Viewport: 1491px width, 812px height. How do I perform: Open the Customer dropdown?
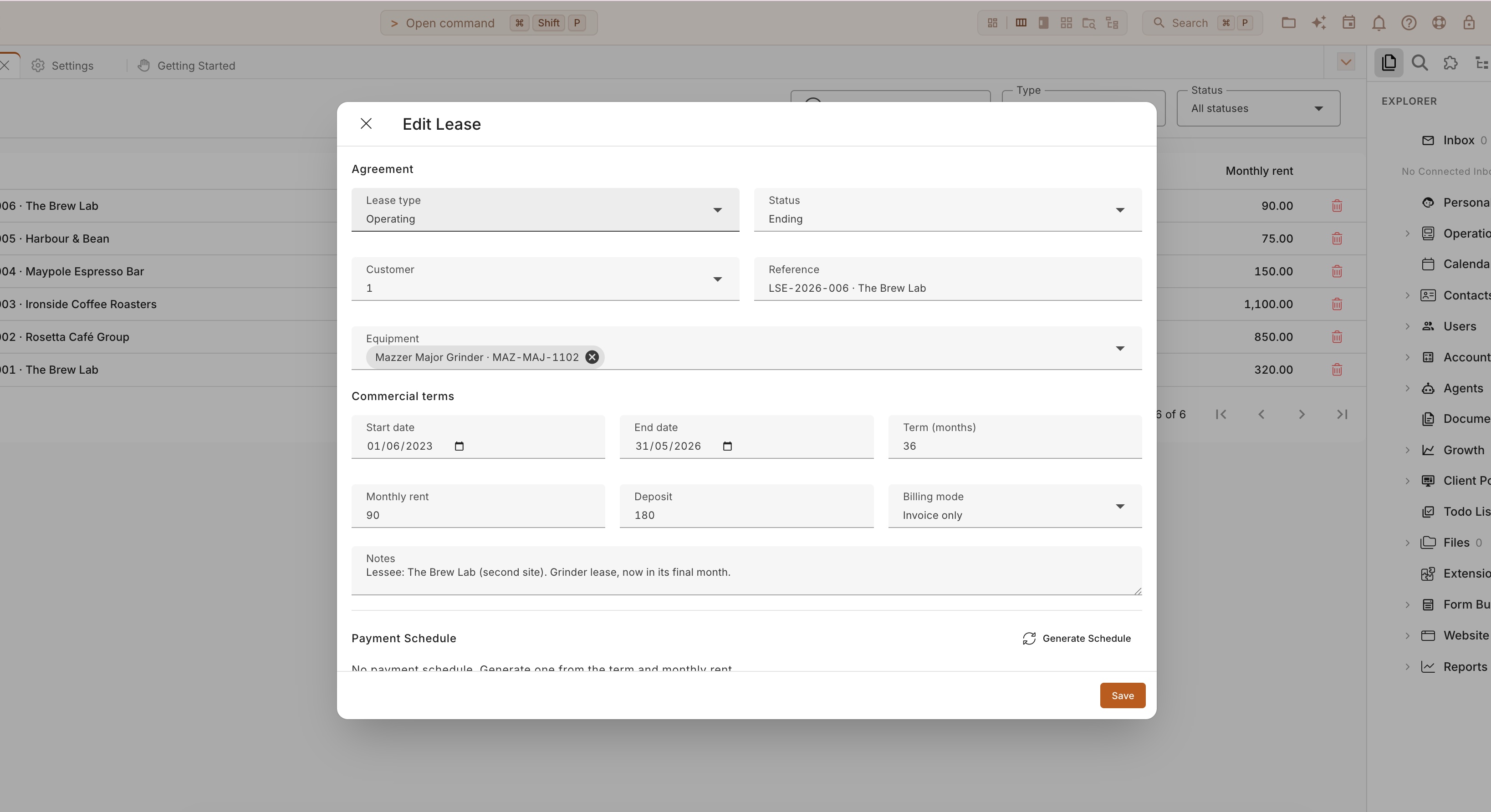545,279
